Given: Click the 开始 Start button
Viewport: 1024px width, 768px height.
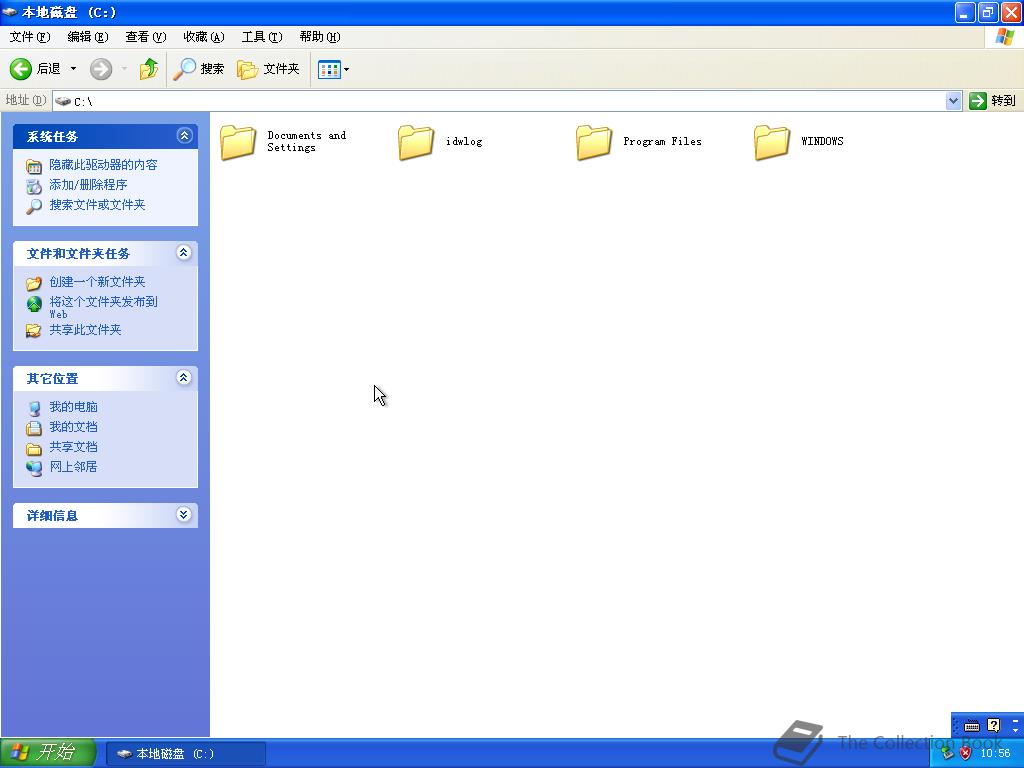Looking at the screenshot, I should [x=48, y=753].
